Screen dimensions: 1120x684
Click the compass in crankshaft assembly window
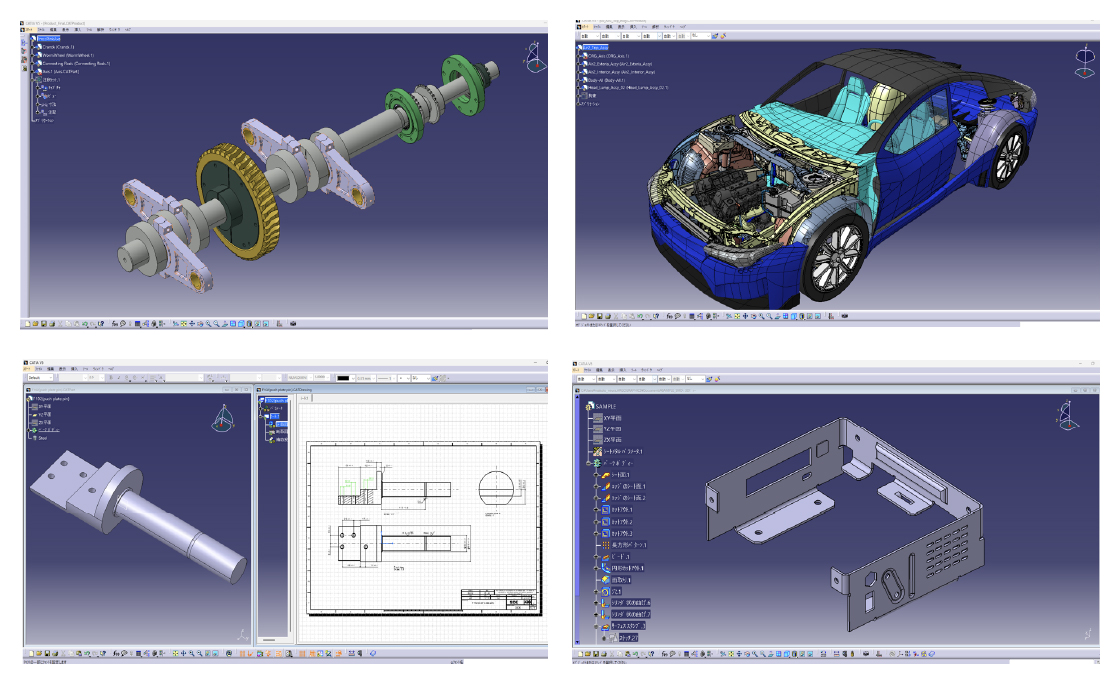tap(536, 57)
